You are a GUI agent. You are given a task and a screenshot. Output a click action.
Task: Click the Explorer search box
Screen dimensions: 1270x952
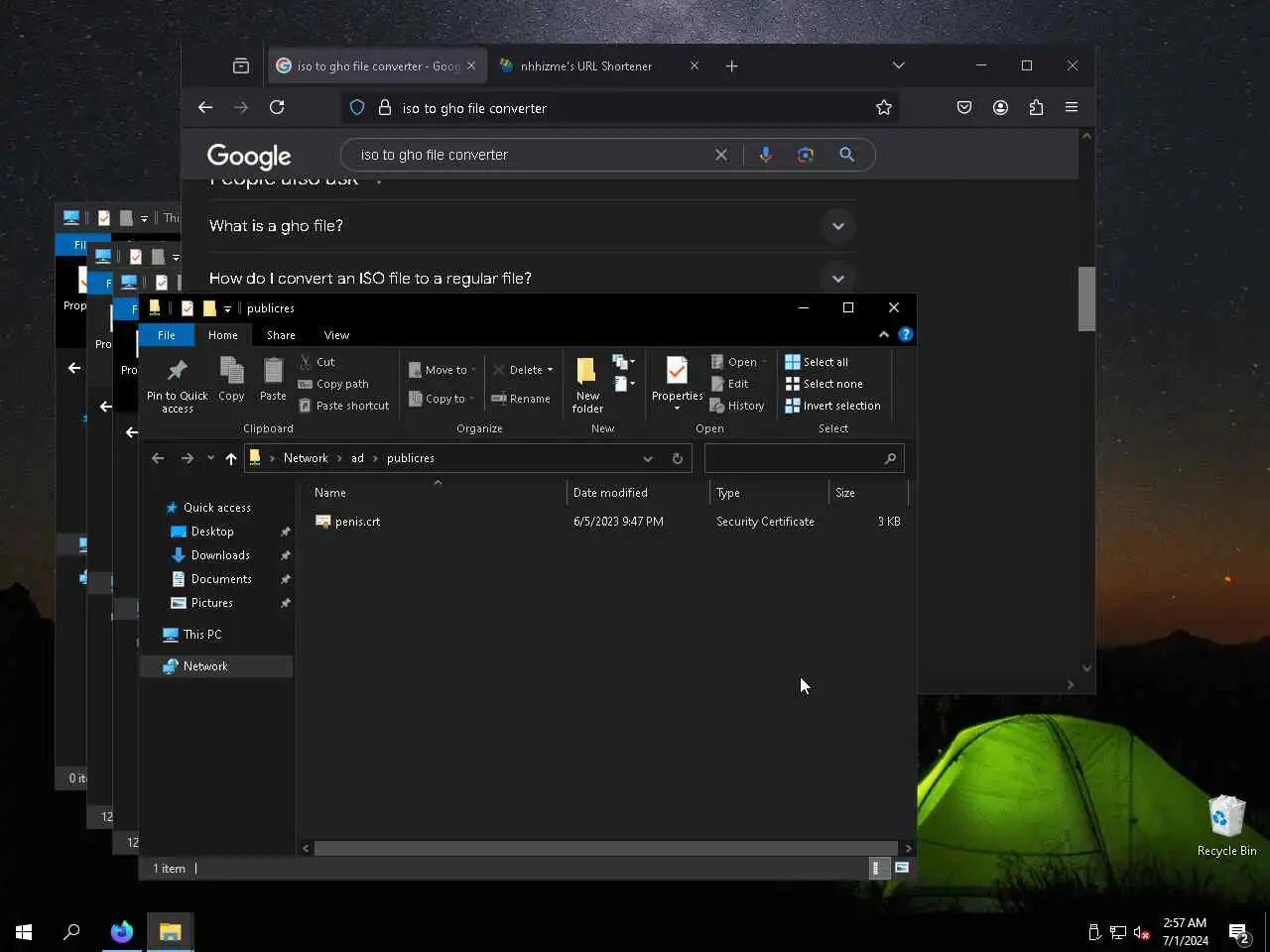click(804, 458)
